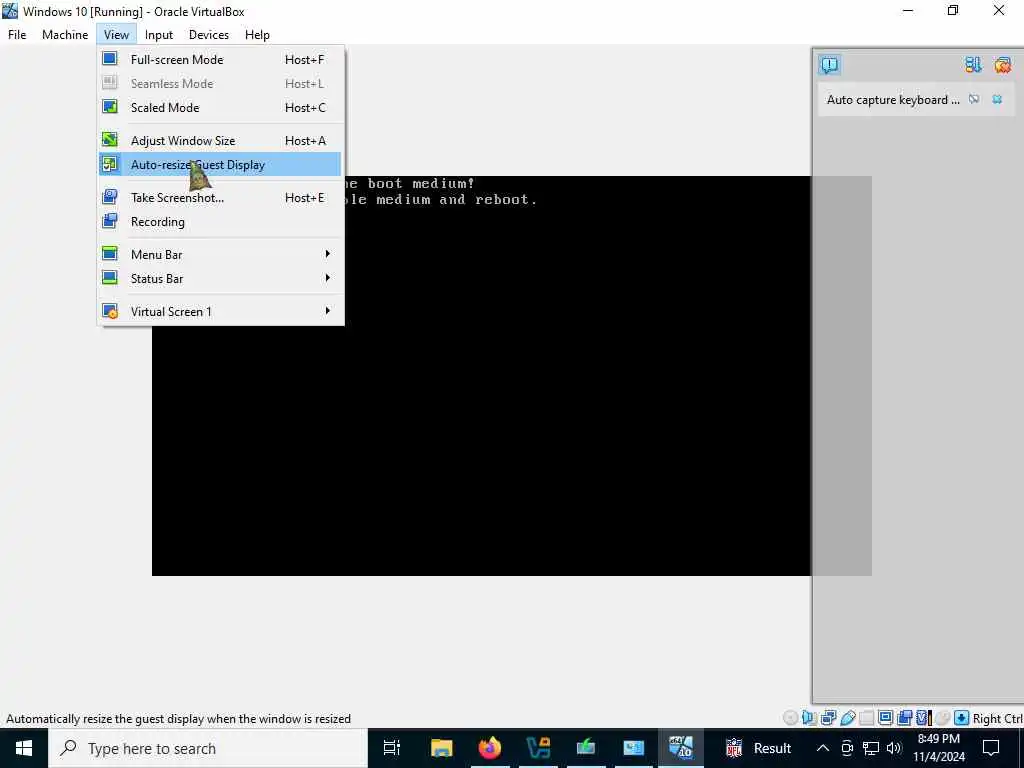Screen dimensions: 1024x768
Task: Toggle Auto-resize Guest Display option
Action: coord(220,165)
